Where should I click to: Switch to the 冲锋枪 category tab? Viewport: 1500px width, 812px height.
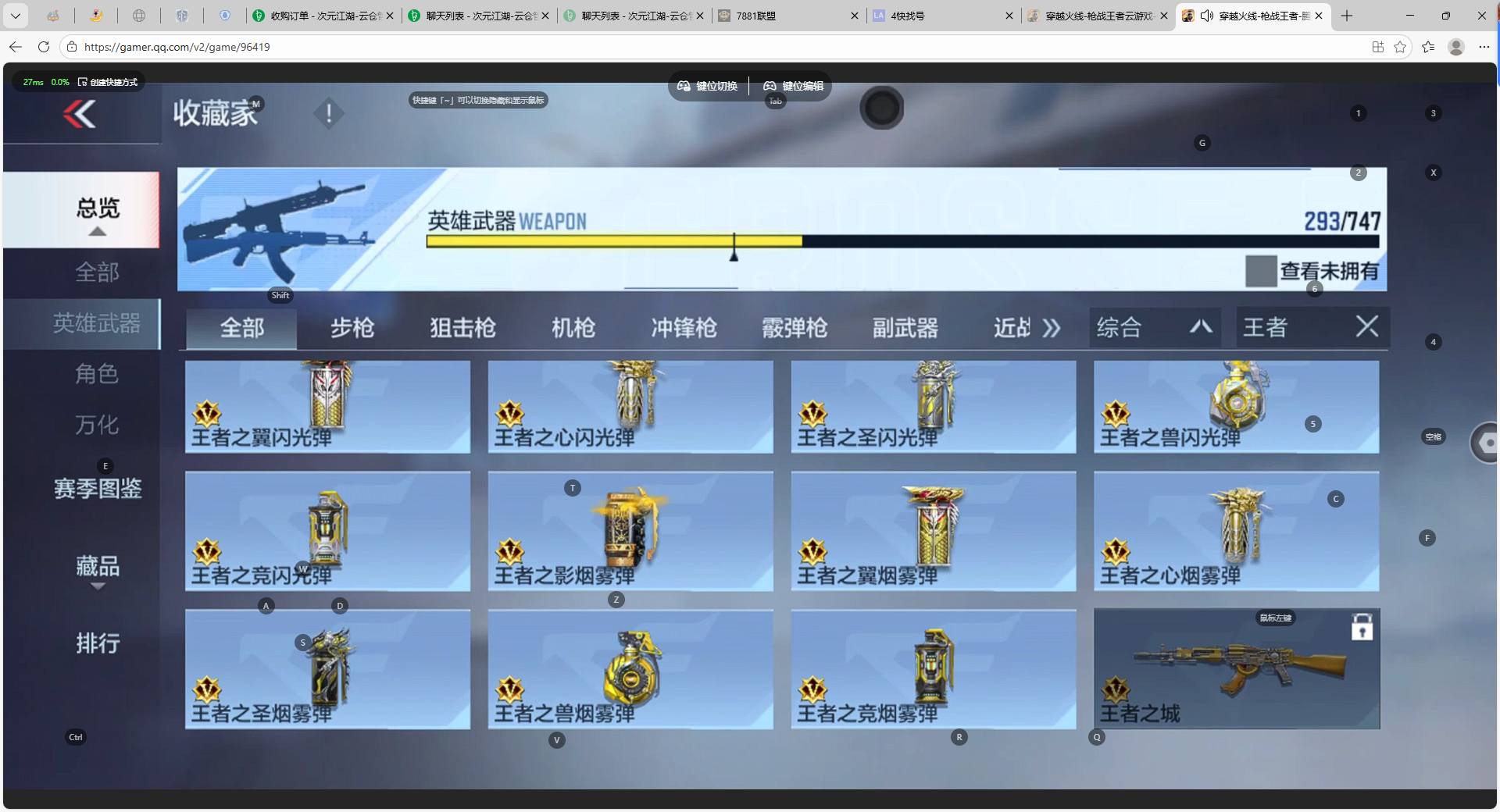[684, 328]
